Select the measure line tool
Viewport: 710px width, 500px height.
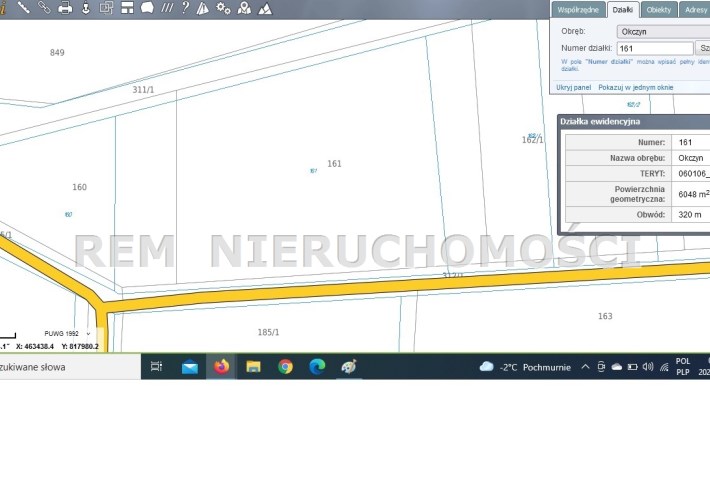[x=23, y=8]
